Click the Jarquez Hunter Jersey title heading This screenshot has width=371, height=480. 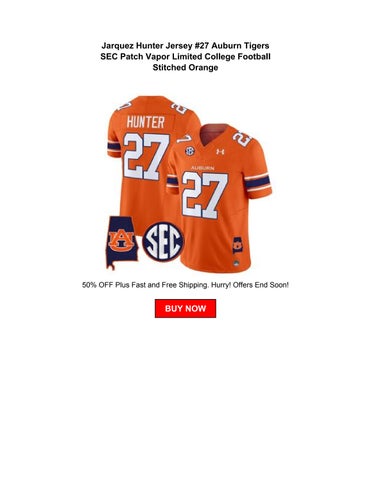[x=185, y=56]
